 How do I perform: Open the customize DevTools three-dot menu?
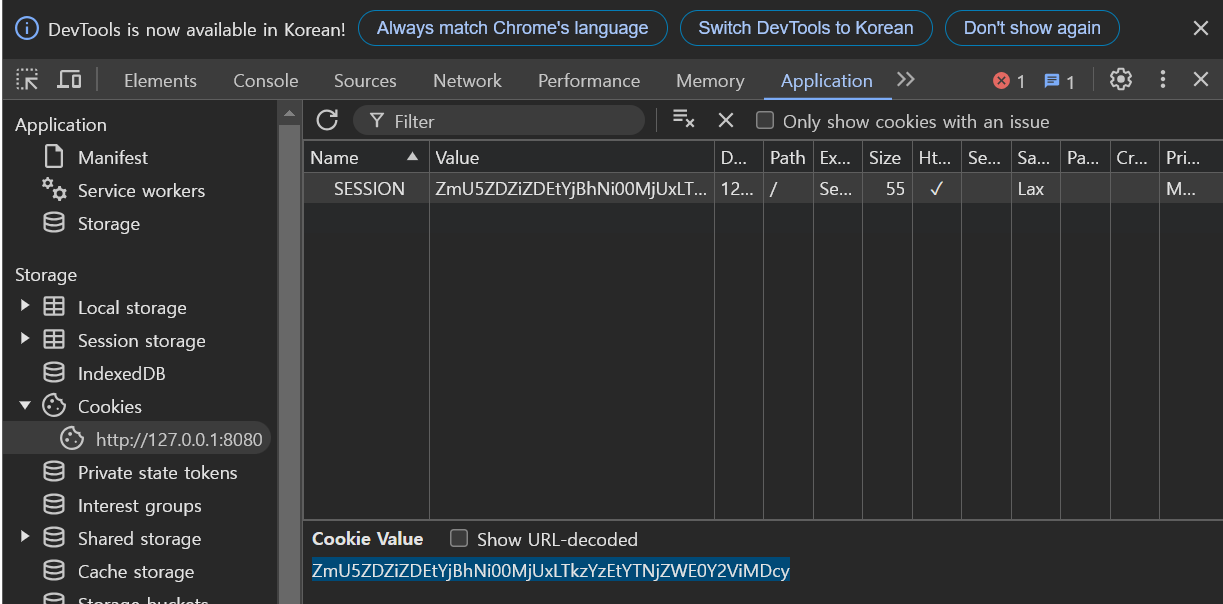[1162, 79]
